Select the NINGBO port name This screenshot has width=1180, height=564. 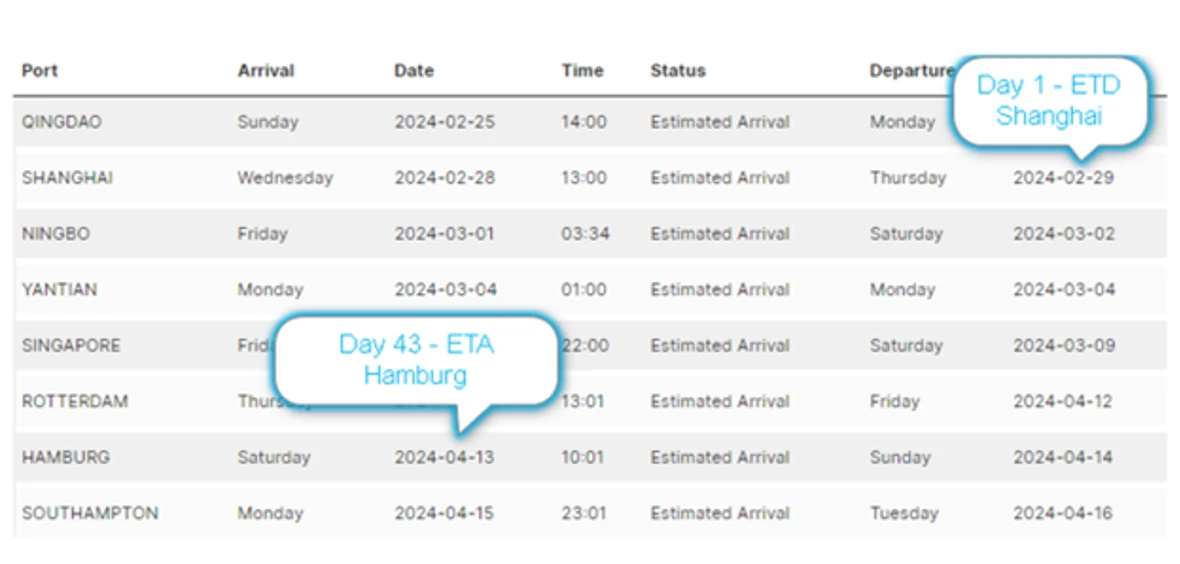pyautogui.click(x=55, y=234)
